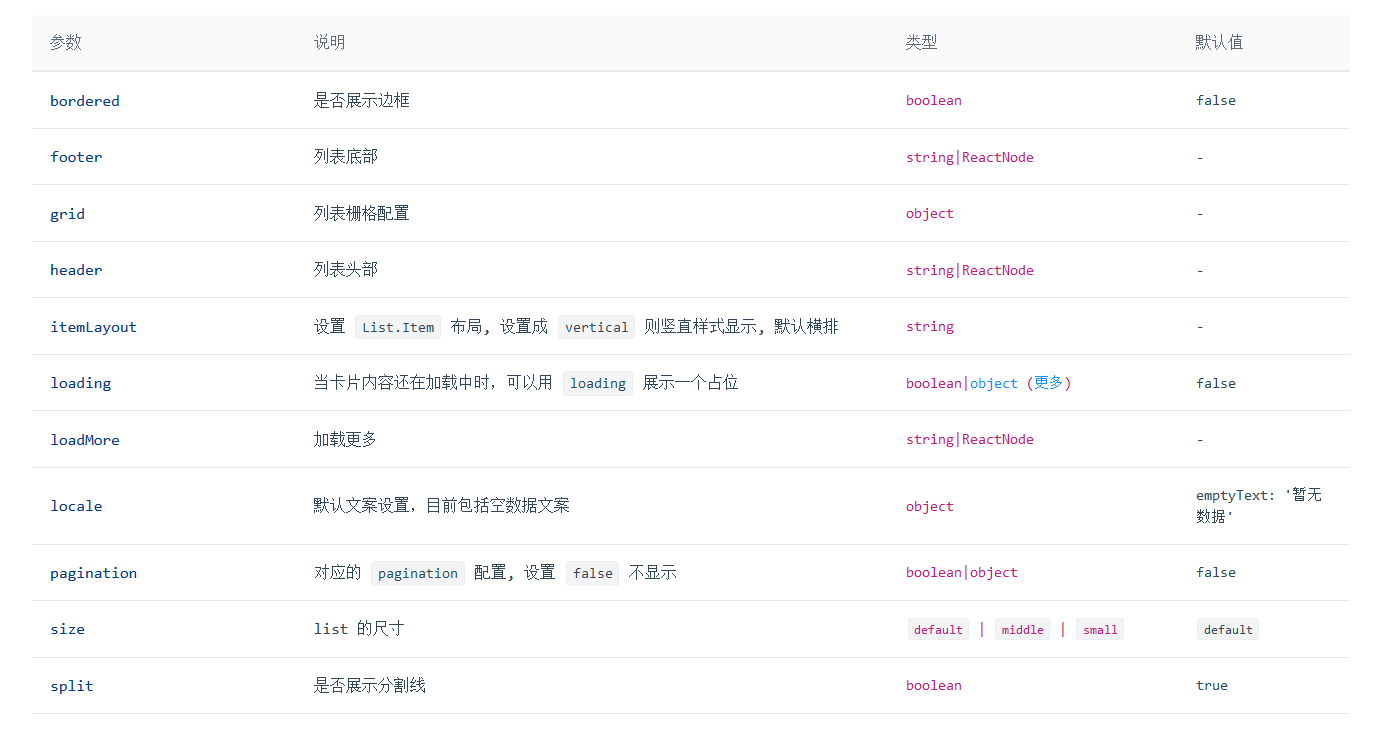This screenshot has width=1380, height=736.
Task: Click the itemLayout parameter link
Action: coord(93,326)
